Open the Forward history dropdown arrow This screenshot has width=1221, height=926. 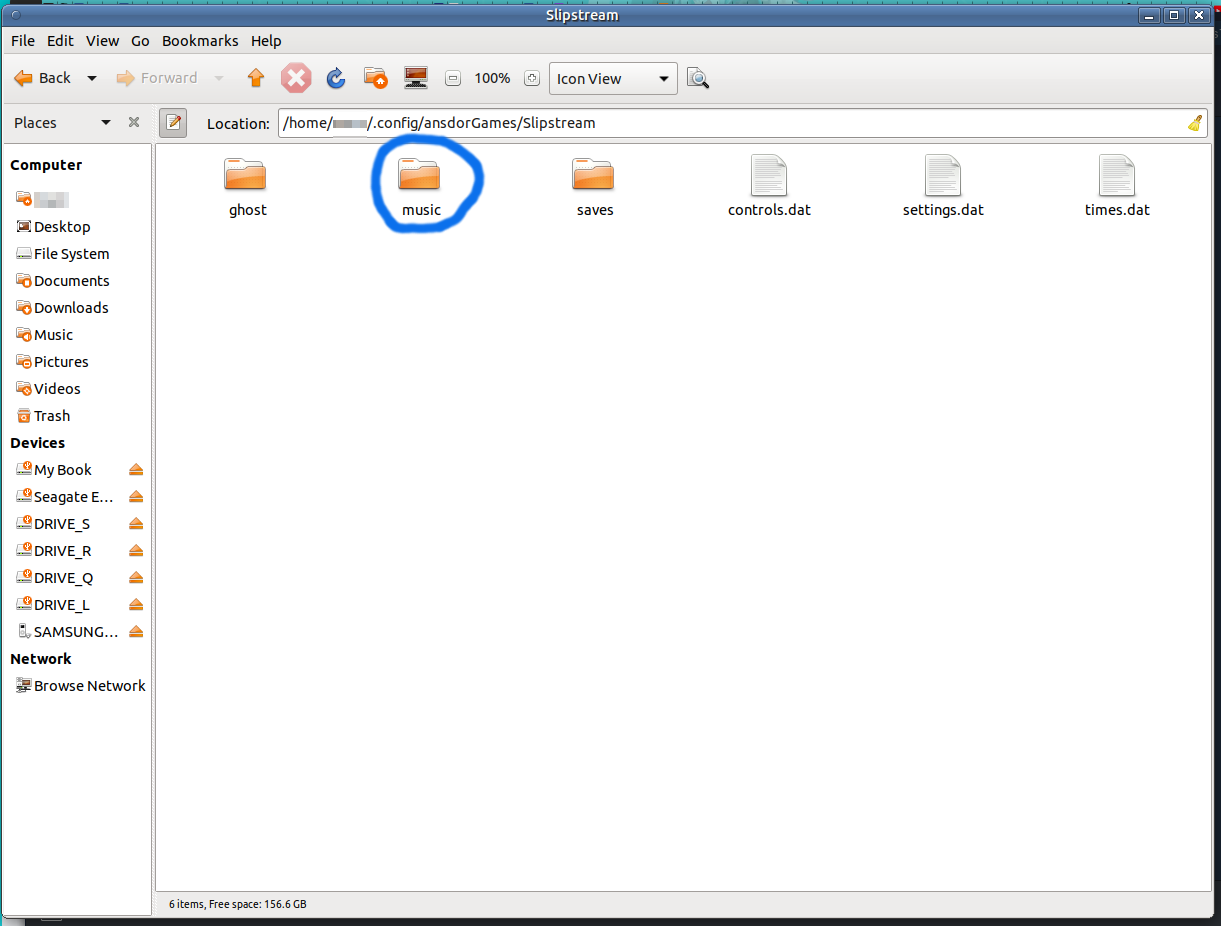click(x=219, y=78)
